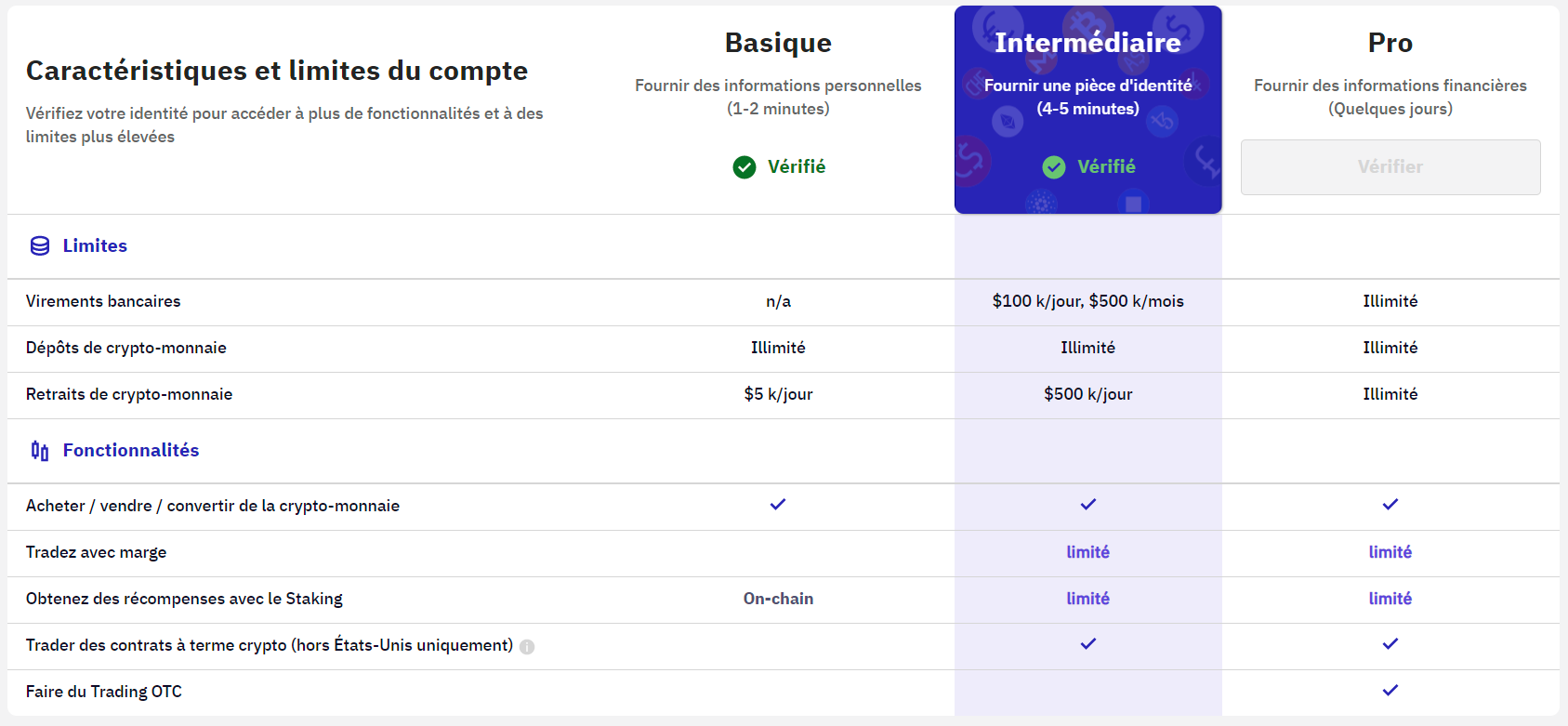Click the 'Vérifié' text under Intermédiaire

pos(1106,167)
